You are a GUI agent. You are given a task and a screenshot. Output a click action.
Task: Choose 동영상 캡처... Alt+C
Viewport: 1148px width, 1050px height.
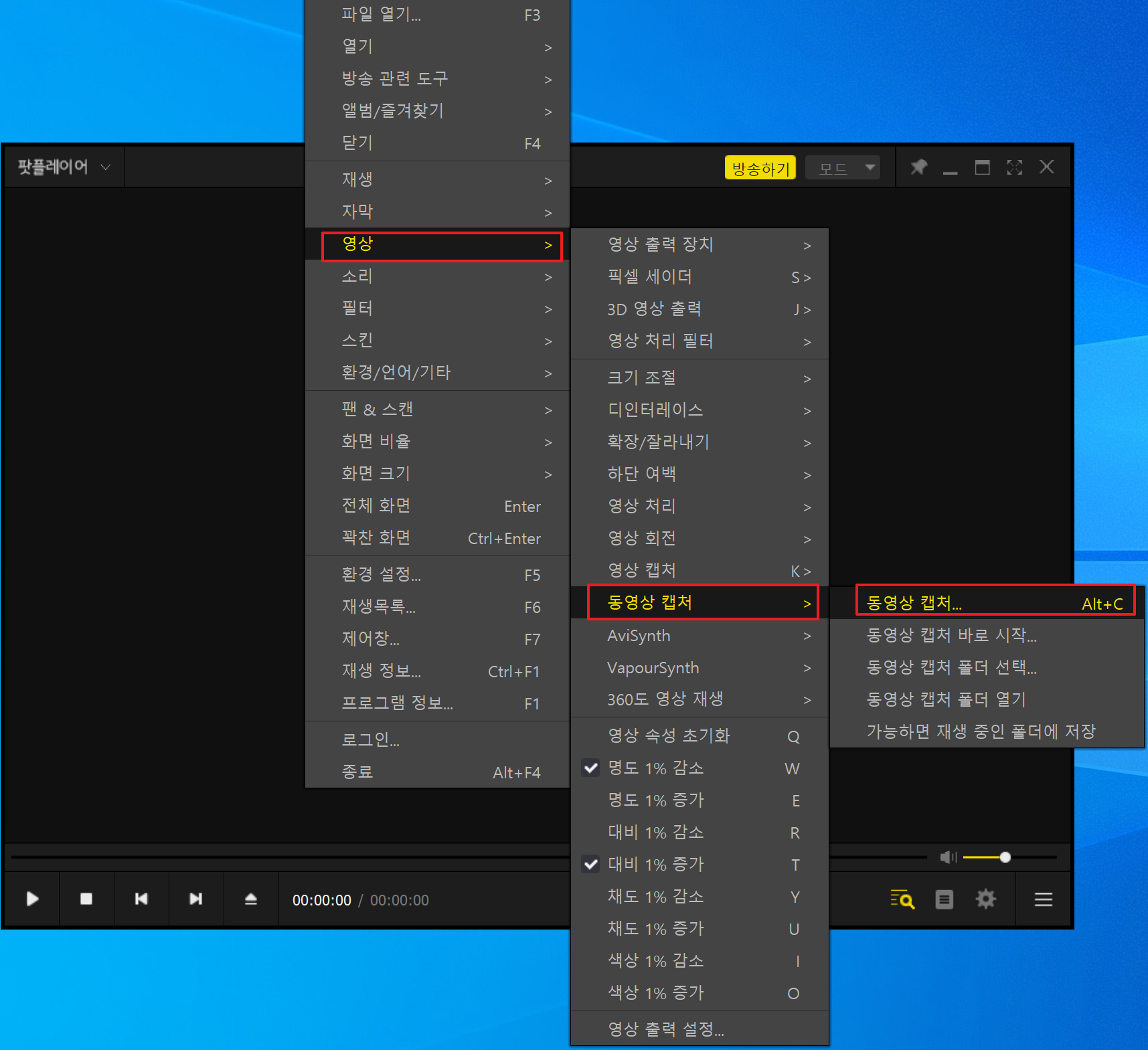(x=987, y=603)
